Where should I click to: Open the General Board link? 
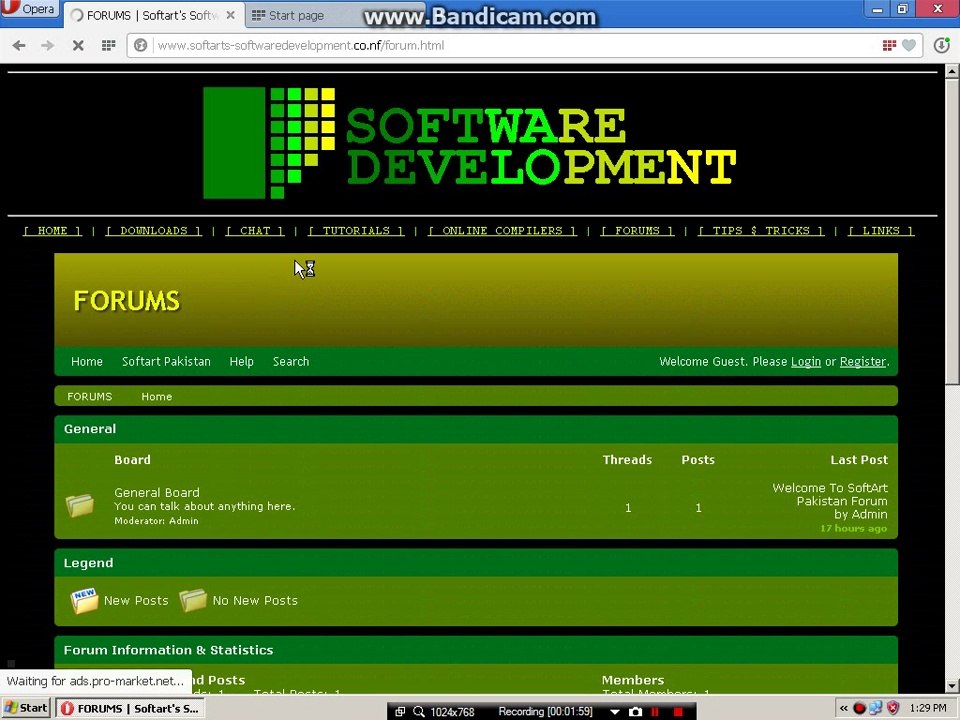[157, 492]
